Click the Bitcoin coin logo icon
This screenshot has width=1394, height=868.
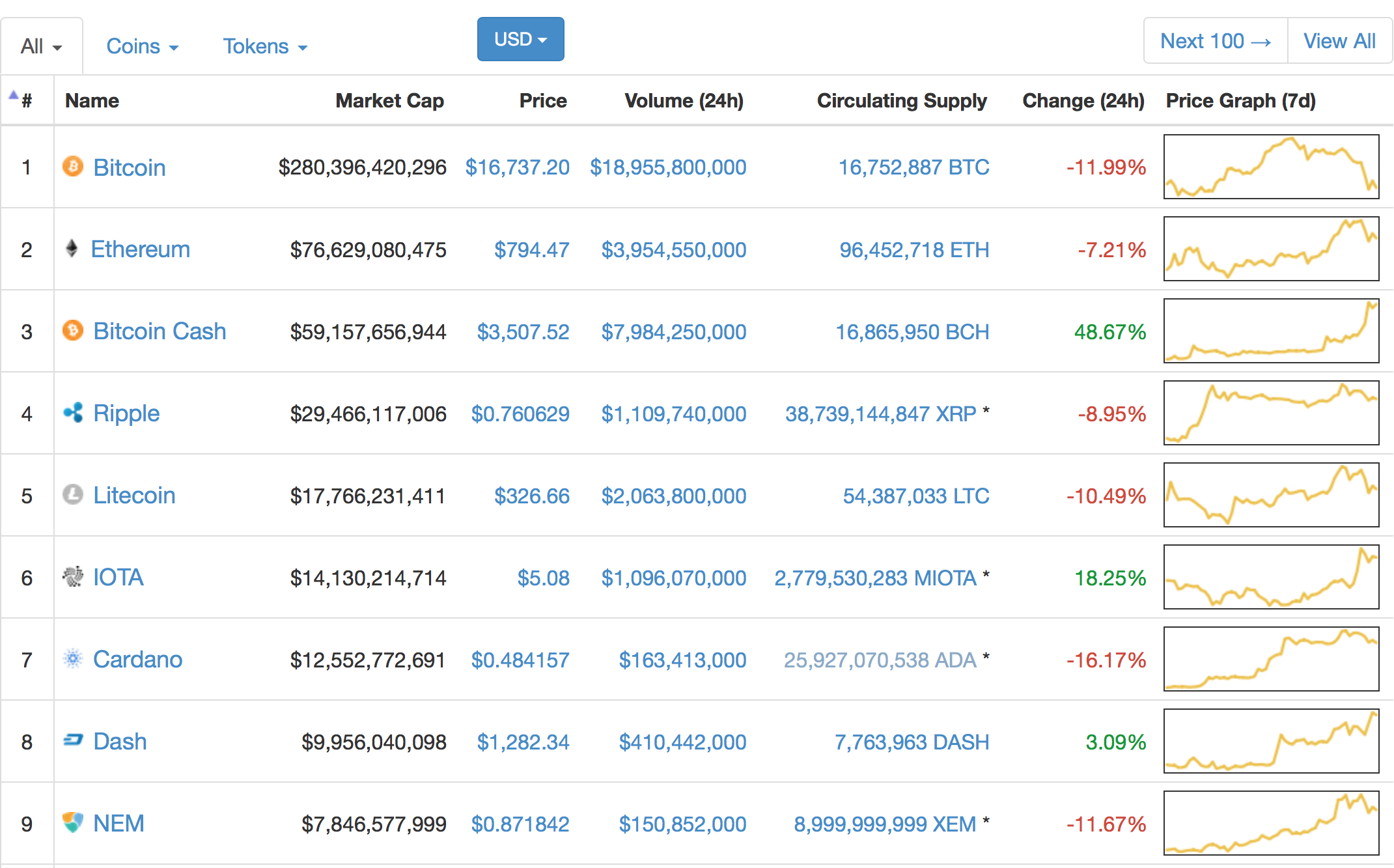click(x=73, y=167)
